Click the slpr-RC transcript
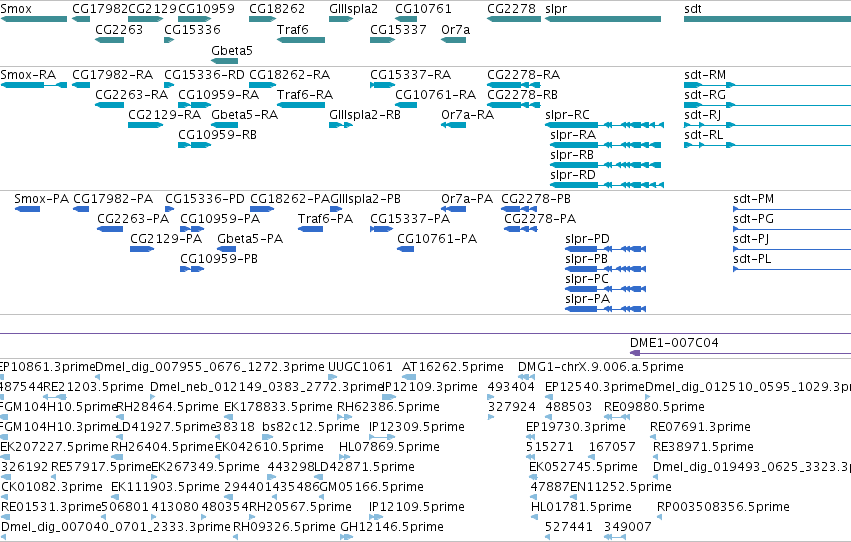Image resolution: width=851 pixels, height=542 pixels. (x=605, y=125)
